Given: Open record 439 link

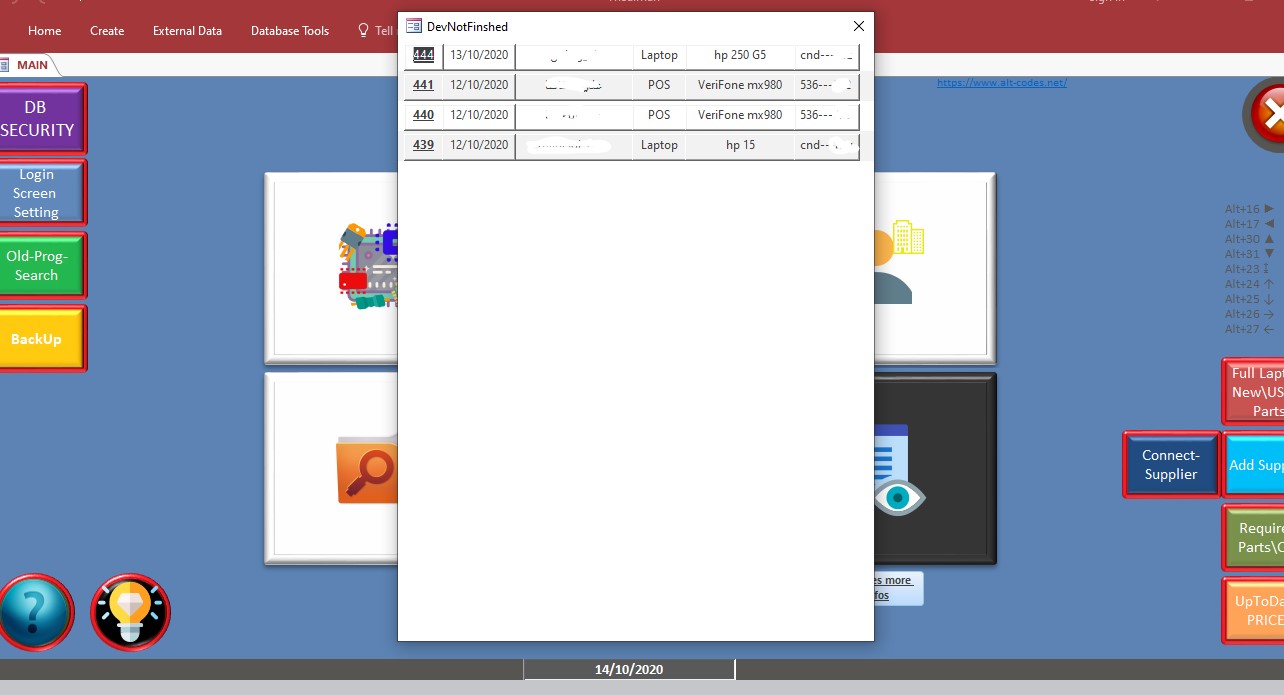Looking at the screenshot, I should coord(423,145).
